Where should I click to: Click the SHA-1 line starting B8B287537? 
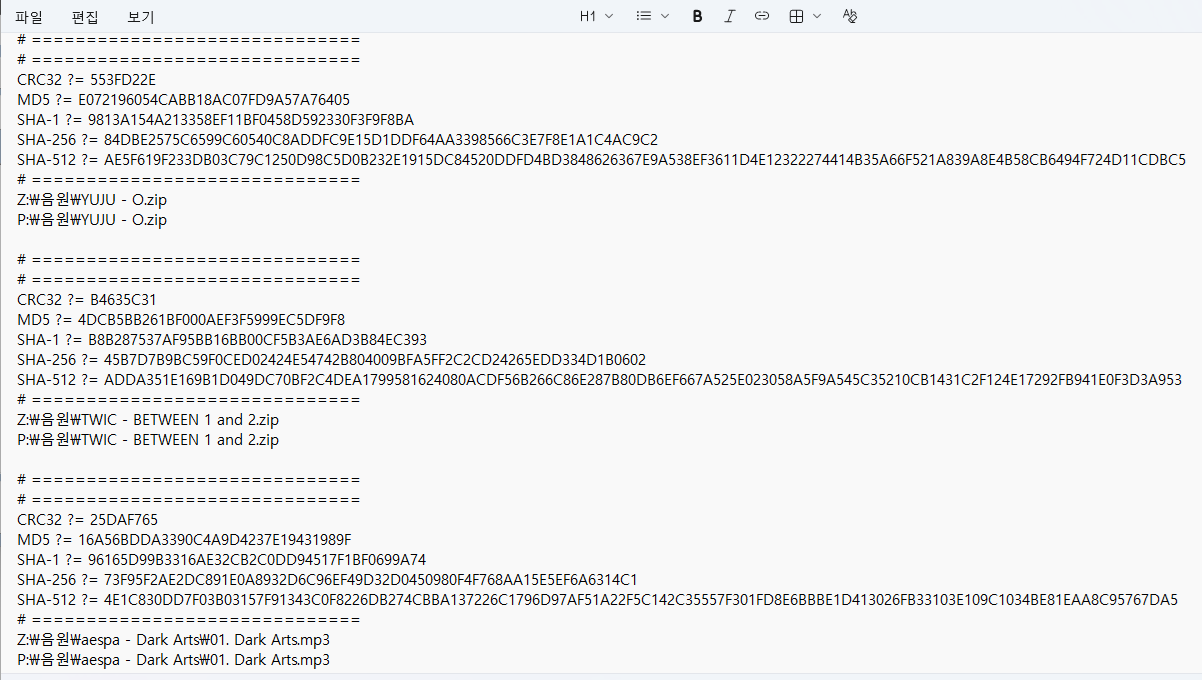tap(222, 340)
